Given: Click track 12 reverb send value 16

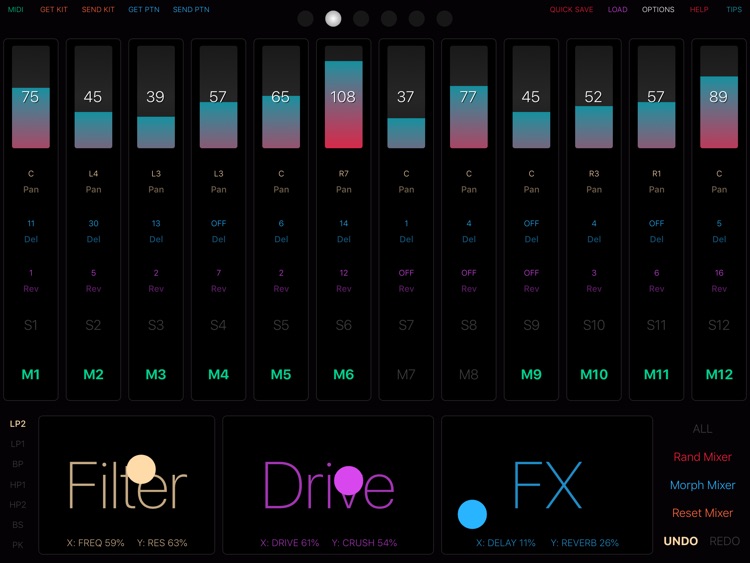Looking at the screenshot, I should coord(719,273).
